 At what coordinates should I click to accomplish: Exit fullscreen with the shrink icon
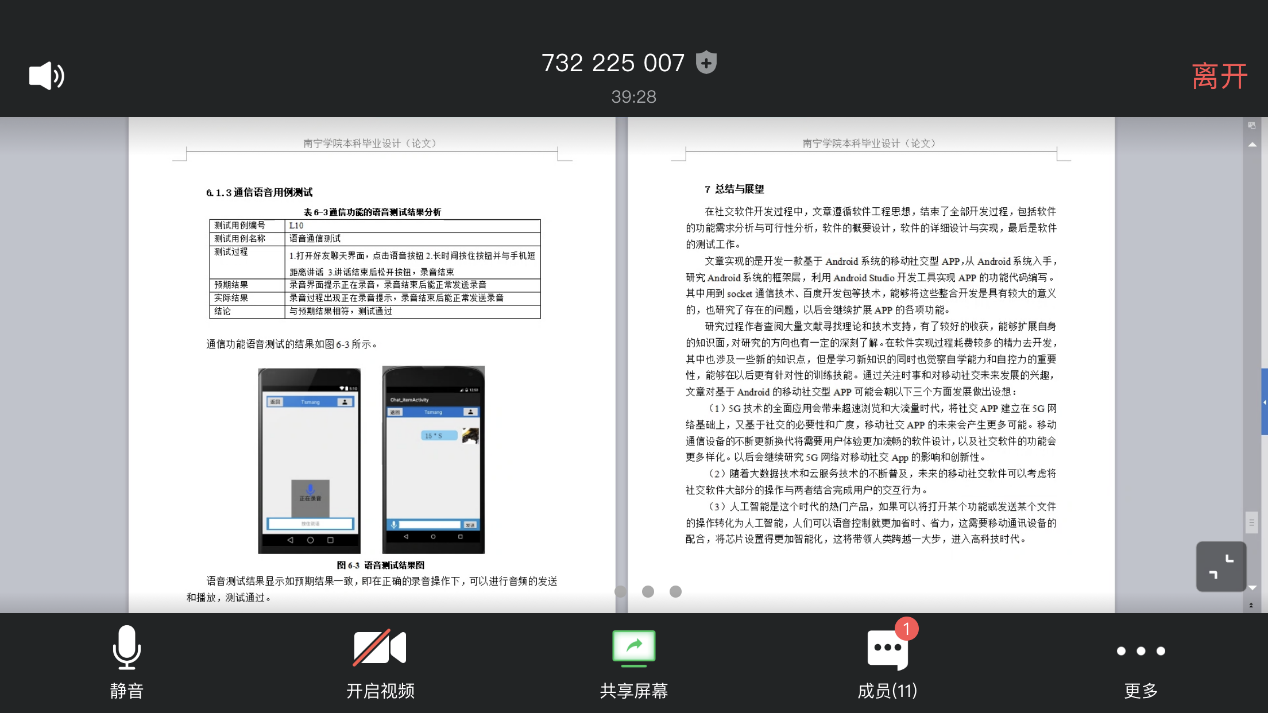coord(1221,567)
